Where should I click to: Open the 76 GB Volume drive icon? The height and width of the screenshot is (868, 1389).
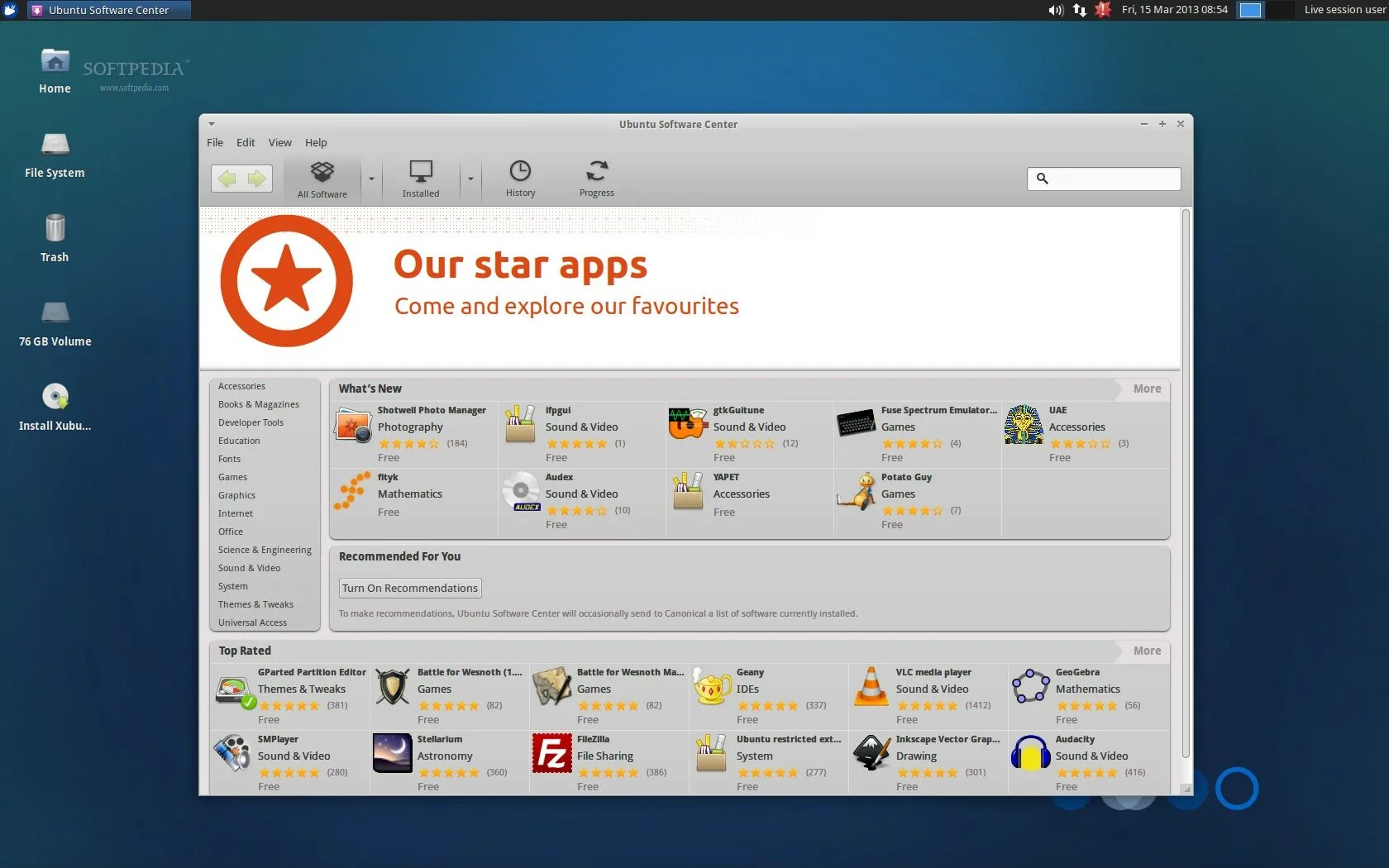[x=55, y=313]
